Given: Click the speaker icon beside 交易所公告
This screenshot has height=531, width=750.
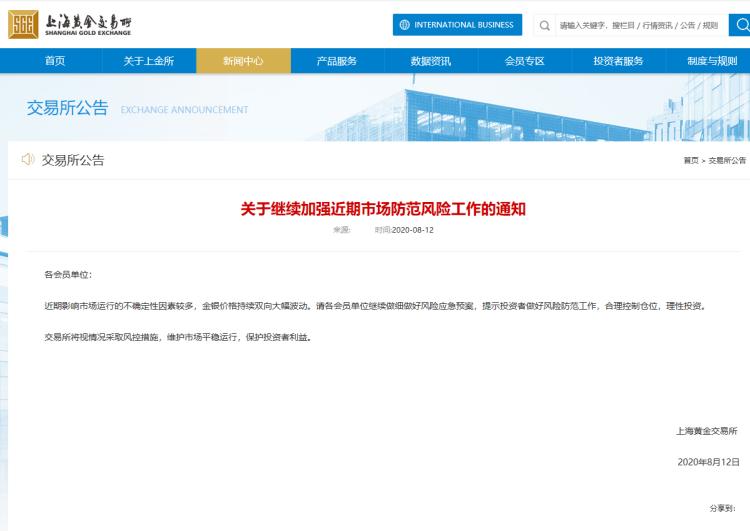Looking at the screenshot, I should [28, 159].
